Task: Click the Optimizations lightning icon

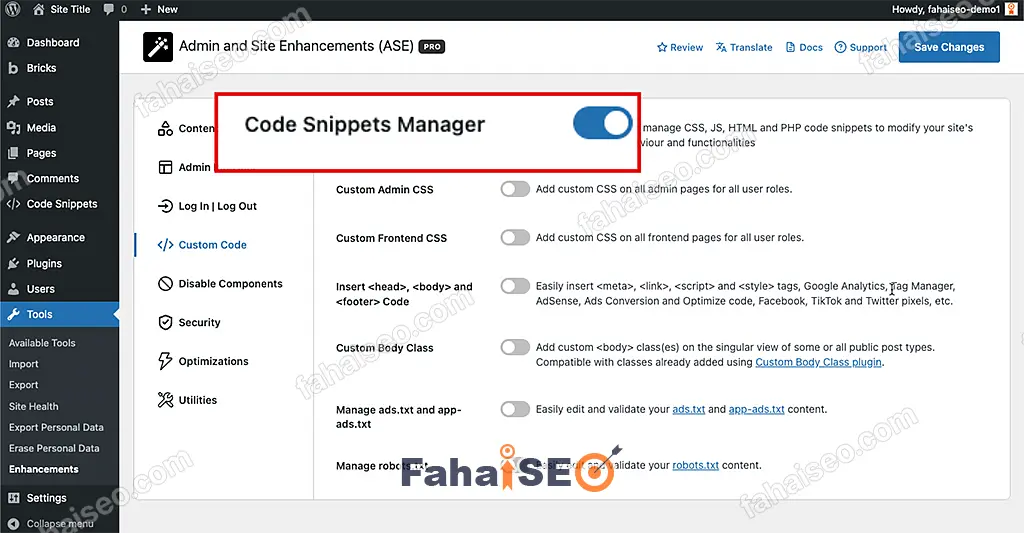Action: (x=165, y=361)
